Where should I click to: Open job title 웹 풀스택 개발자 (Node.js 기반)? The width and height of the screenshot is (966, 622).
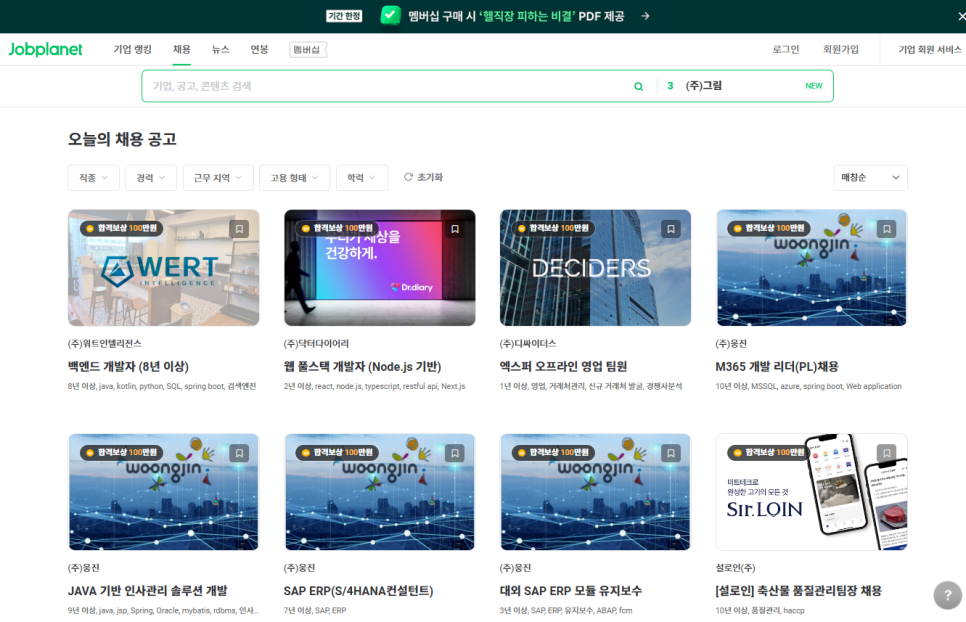point(362,366)
